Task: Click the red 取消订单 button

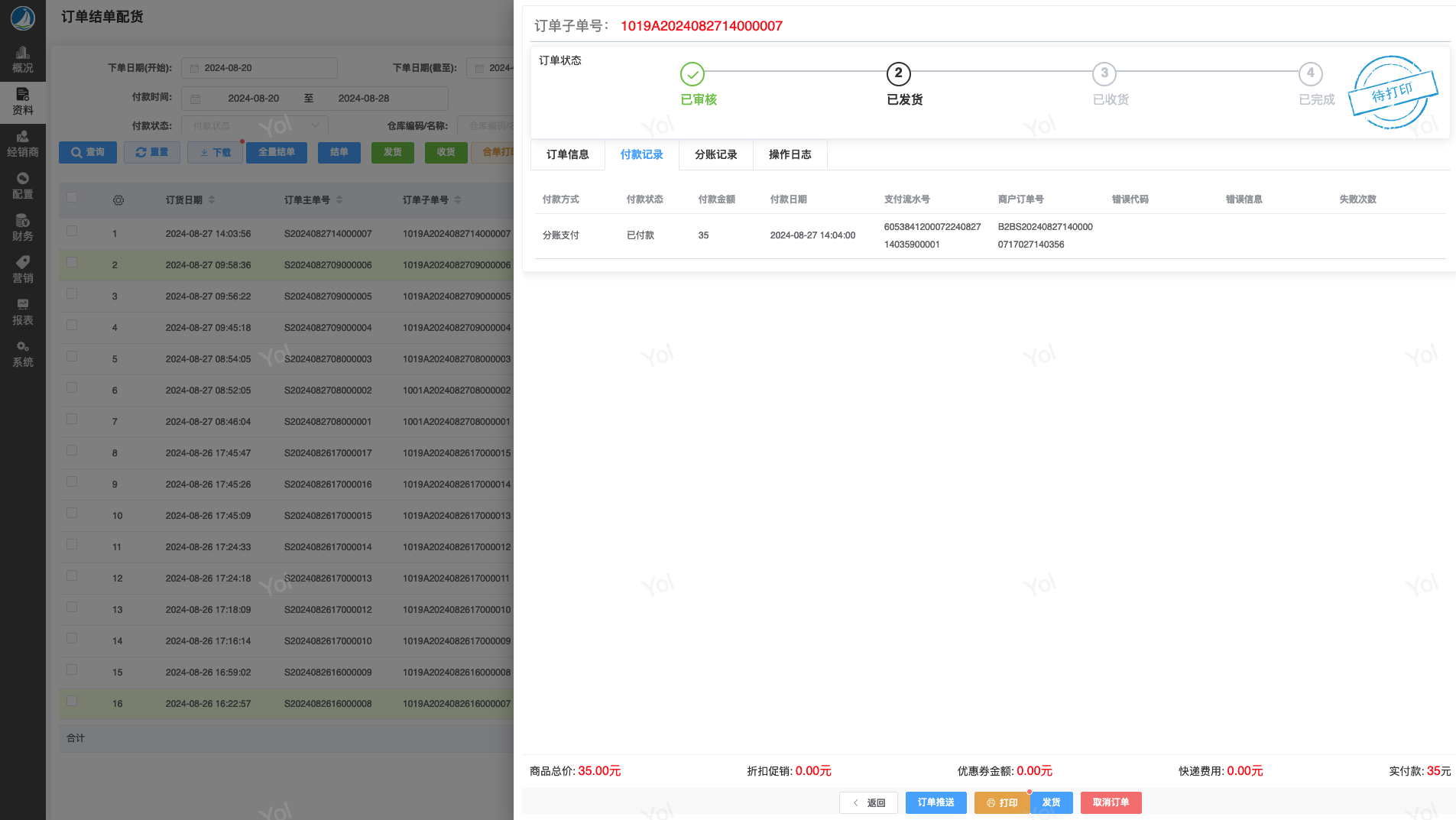Action: [1110, 802]
